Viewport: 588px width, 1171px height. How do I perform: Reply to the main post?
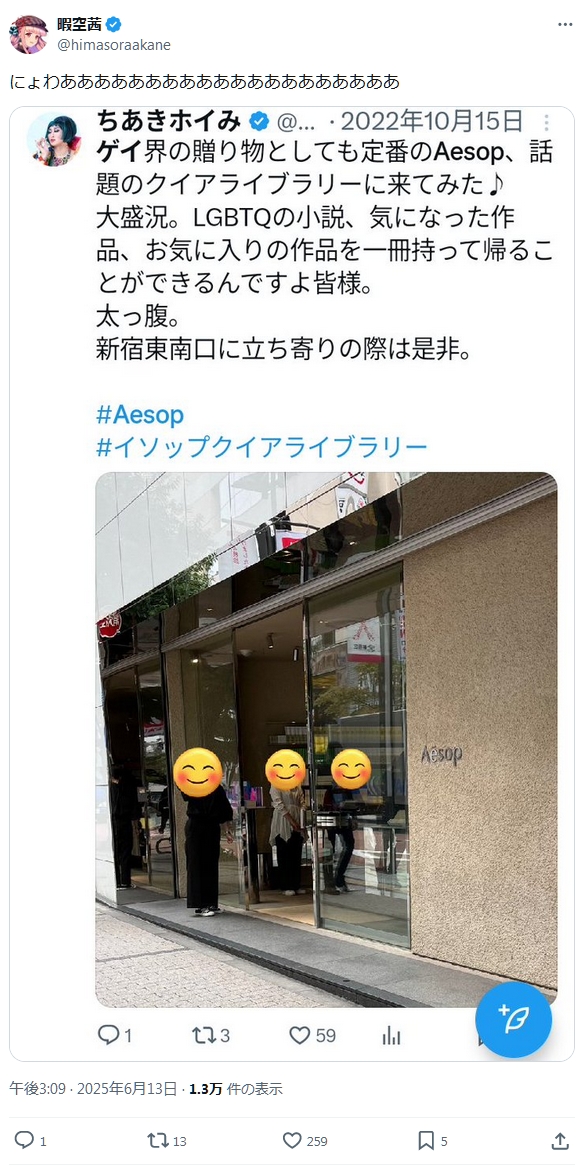click(x=25, y=1140)
